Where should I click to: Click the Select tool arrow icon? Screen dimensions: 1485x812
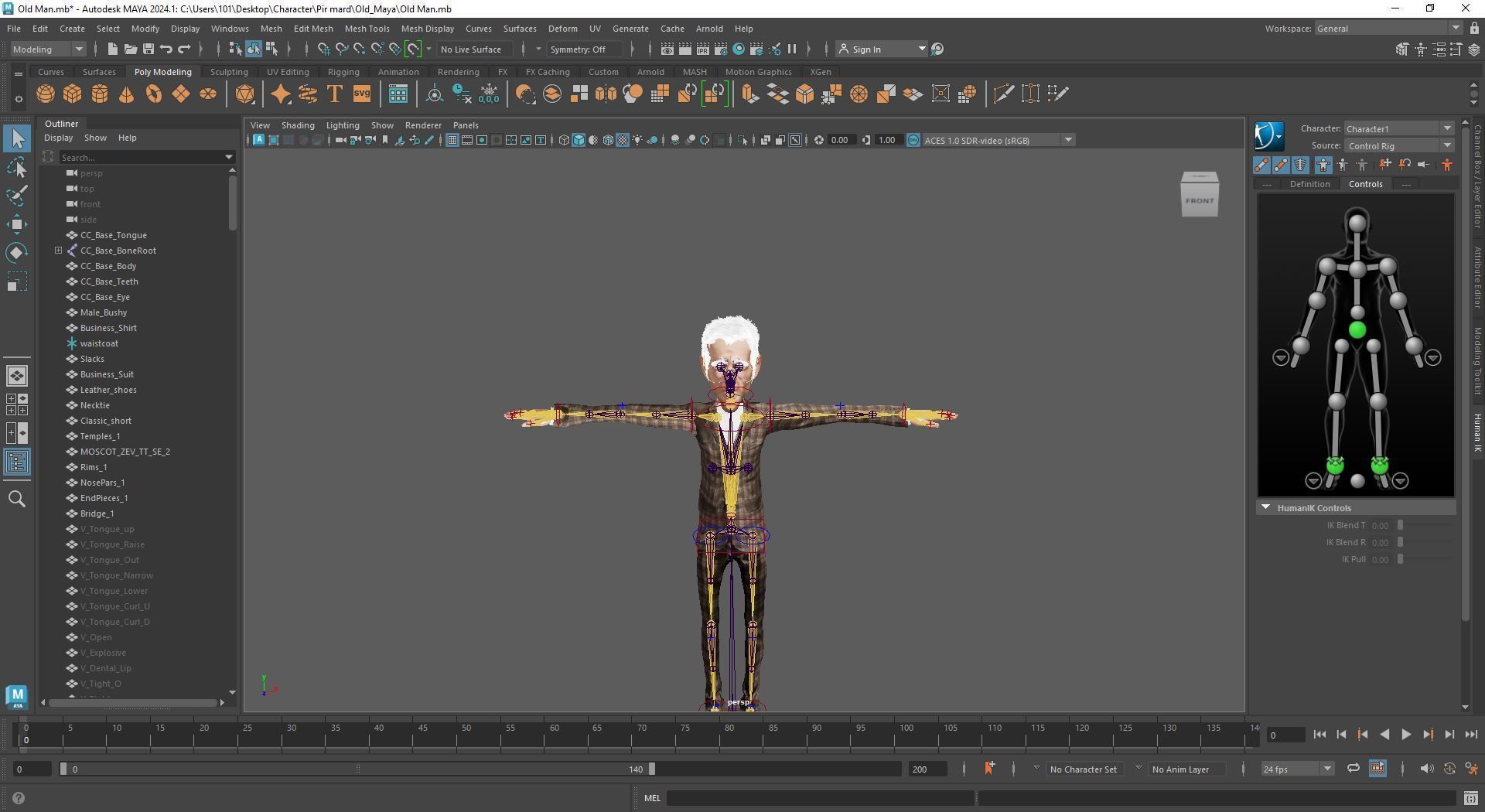coord(17,139)
